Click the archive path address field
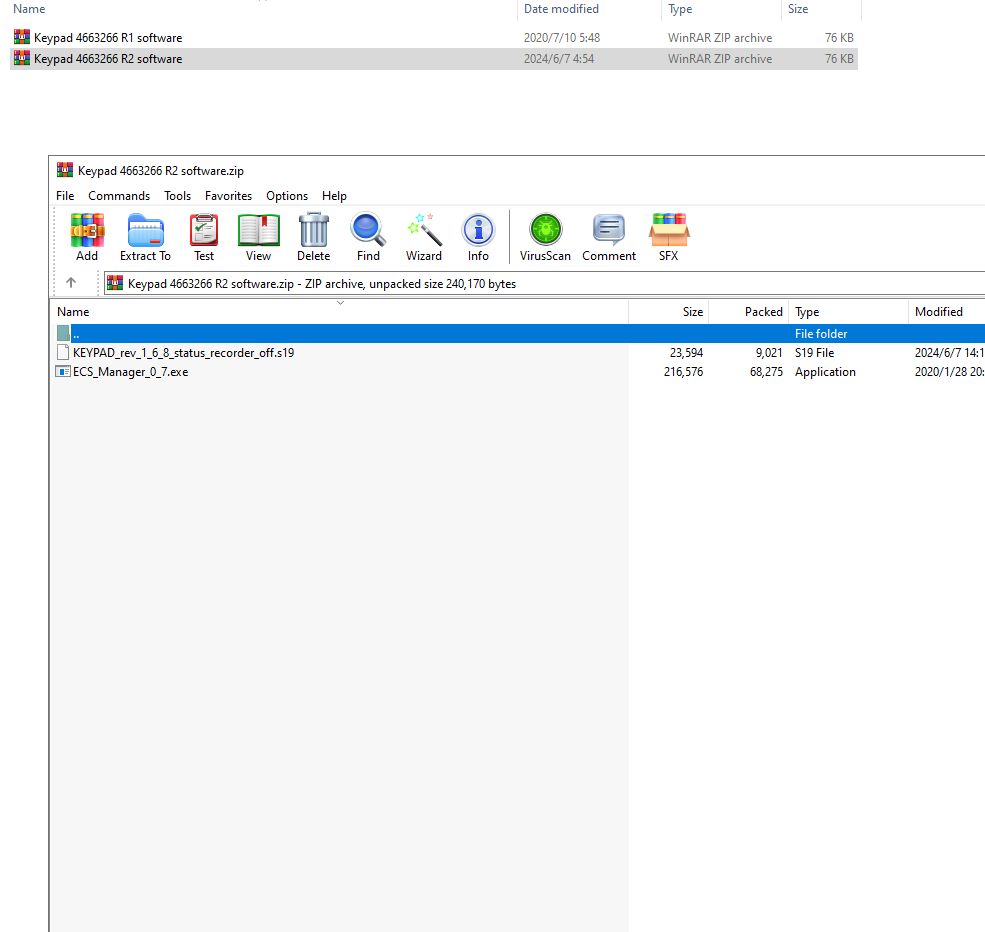 tap(545, 283)
